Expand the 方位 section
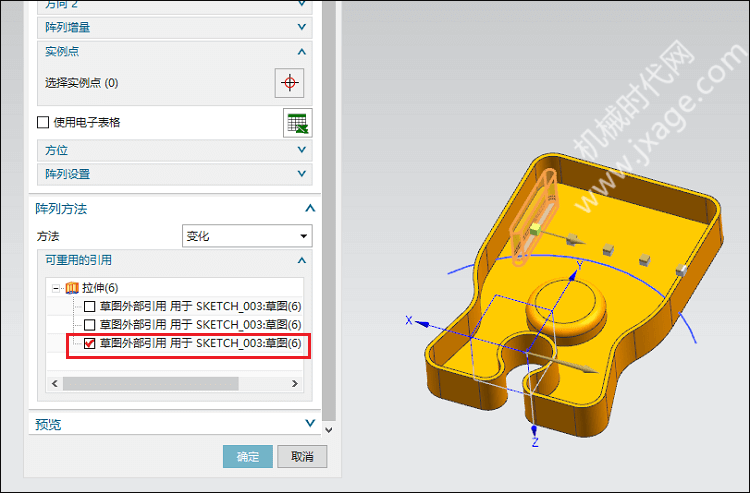 (175, 150)
